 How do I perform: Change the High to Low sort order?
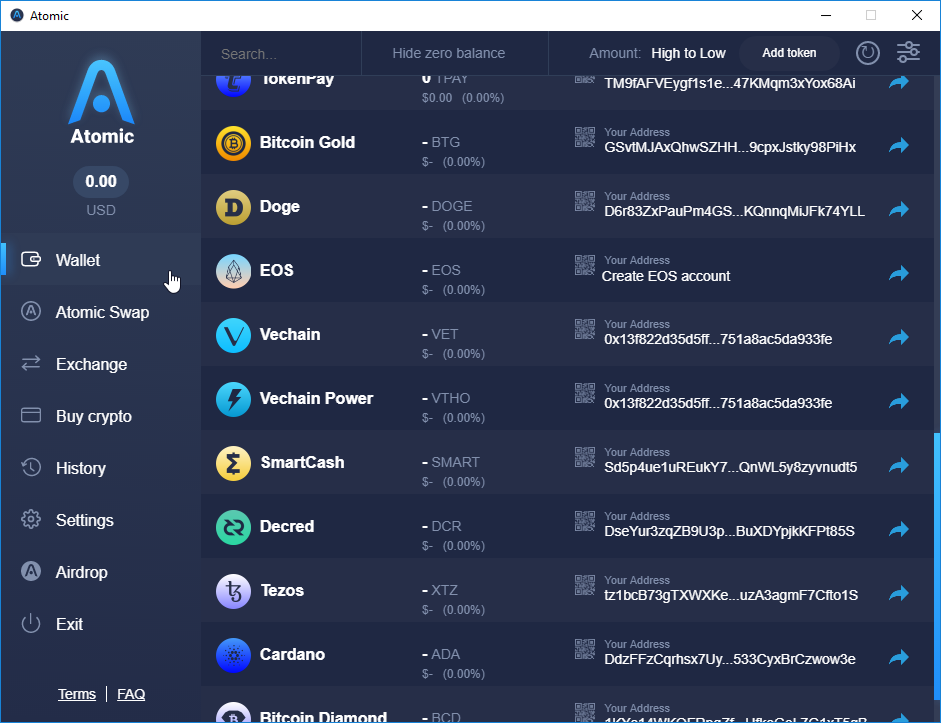[x=688, y=53]
